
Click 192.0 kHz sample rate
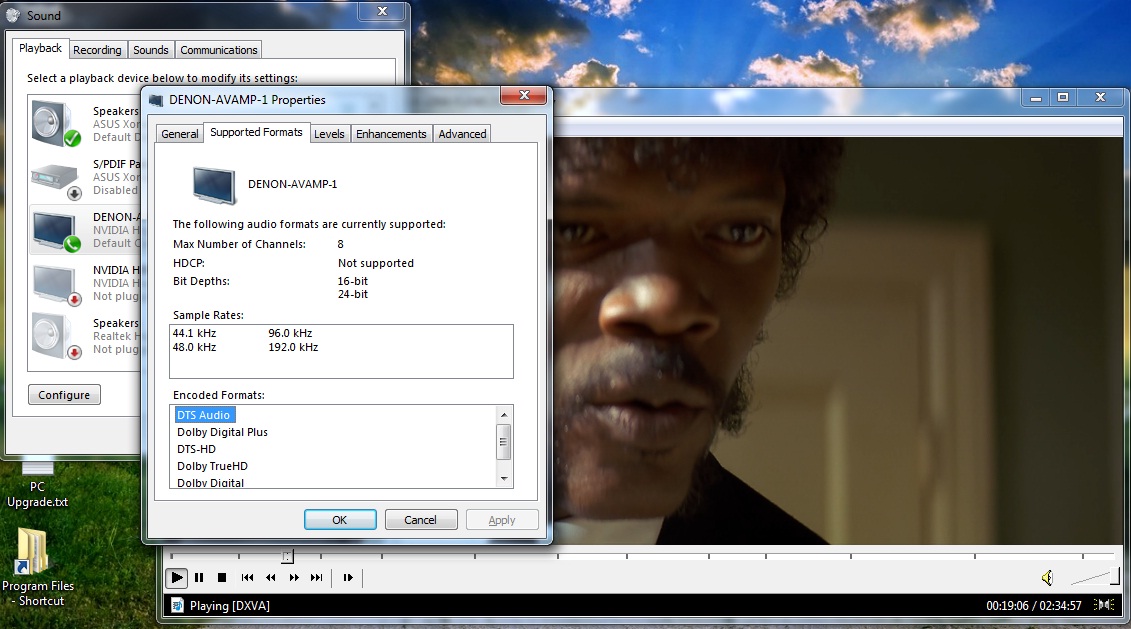click(x=293, y=347)
